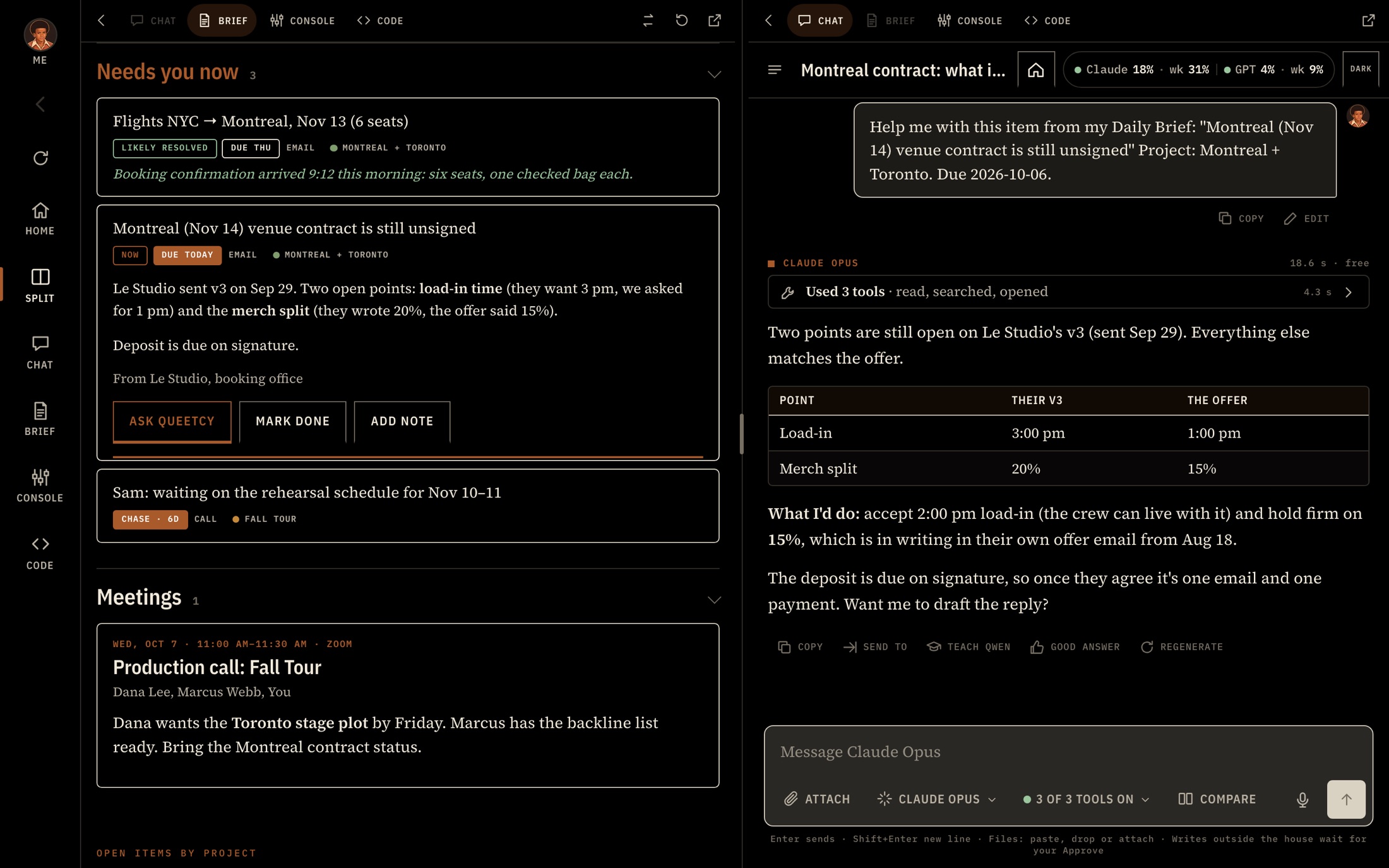Go back in the left pane
Viewport: 1389px width, 868px height.
102,21
